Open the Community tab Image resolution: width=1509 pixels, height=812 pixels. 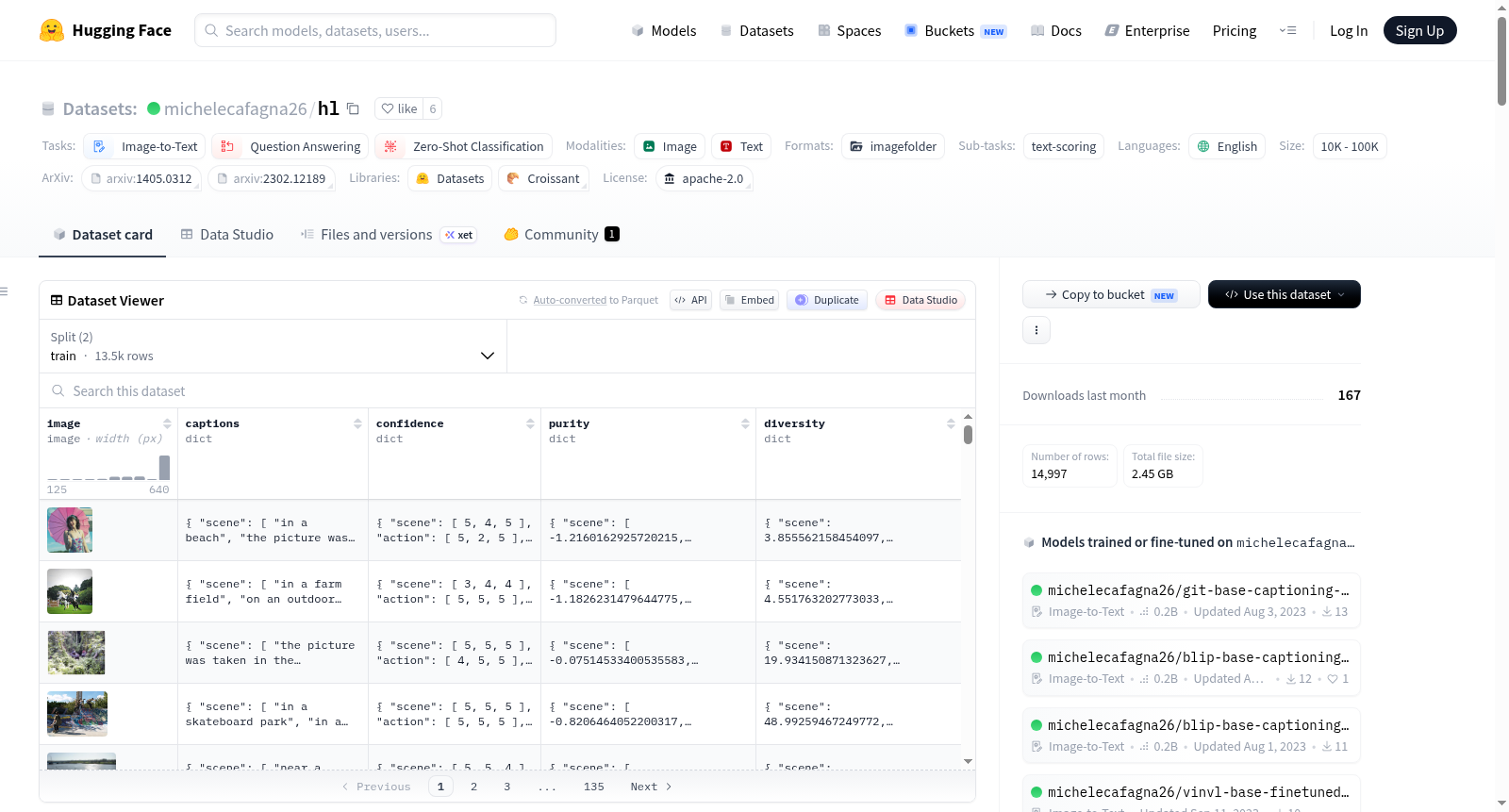[562, 235]
